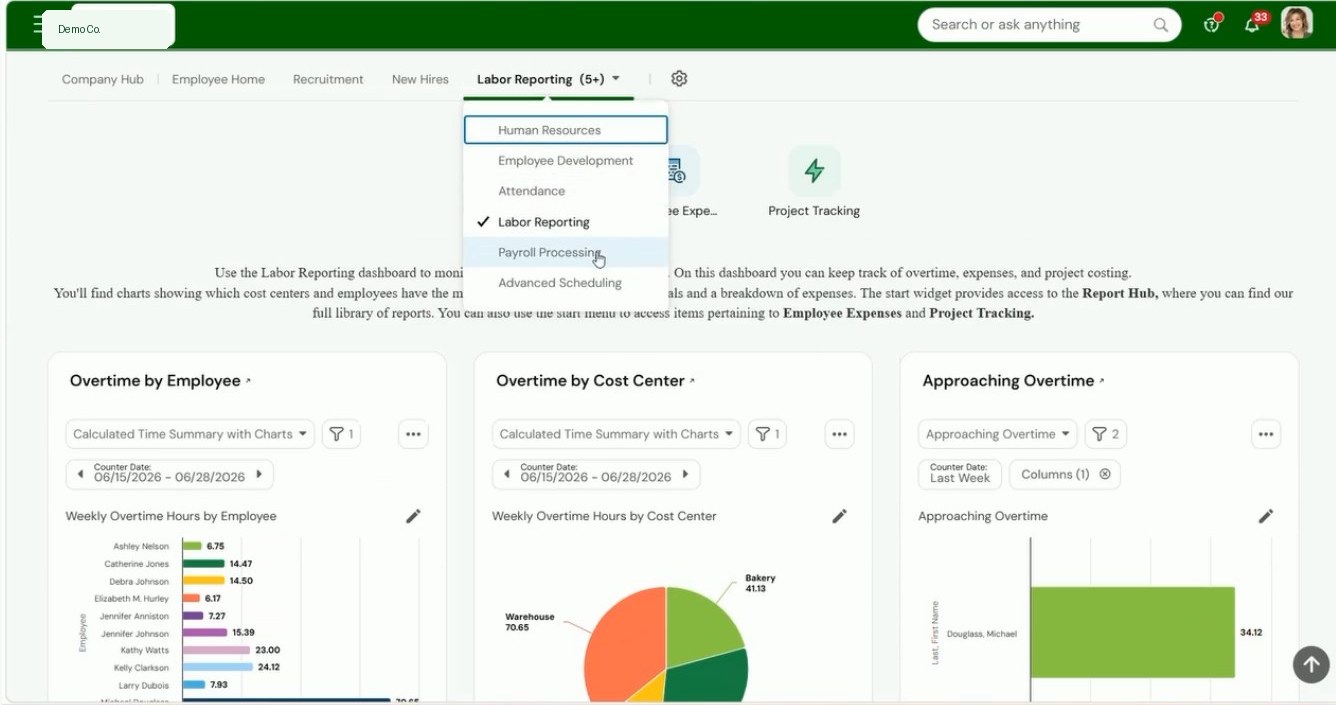The height and width of the screenshot is (705, 1336).
Task: Switch to the Recruitment tab
Action: pyautogui.click(x=328, y=79)
